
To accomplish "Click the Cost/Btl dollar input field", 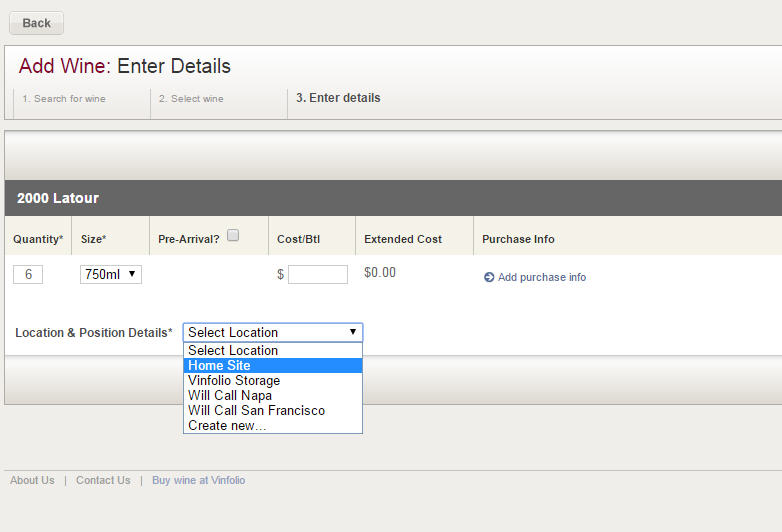I will coord(318,274).
